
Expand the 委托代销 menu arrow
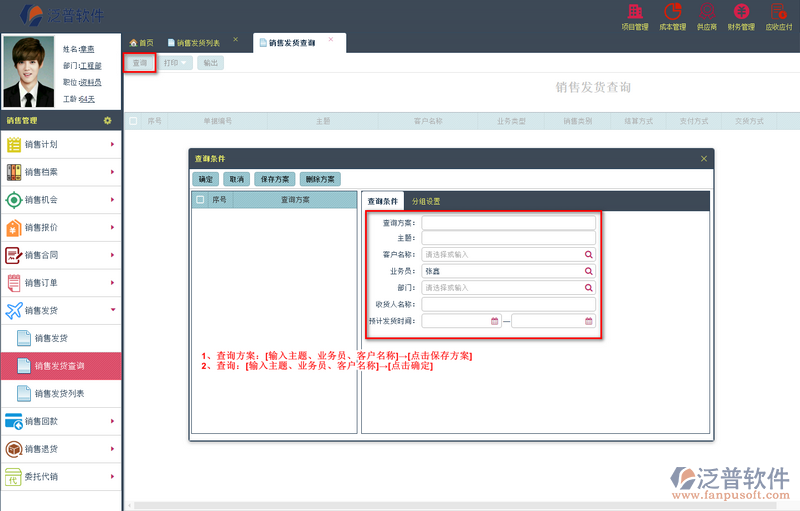click(x=112, y=477)
